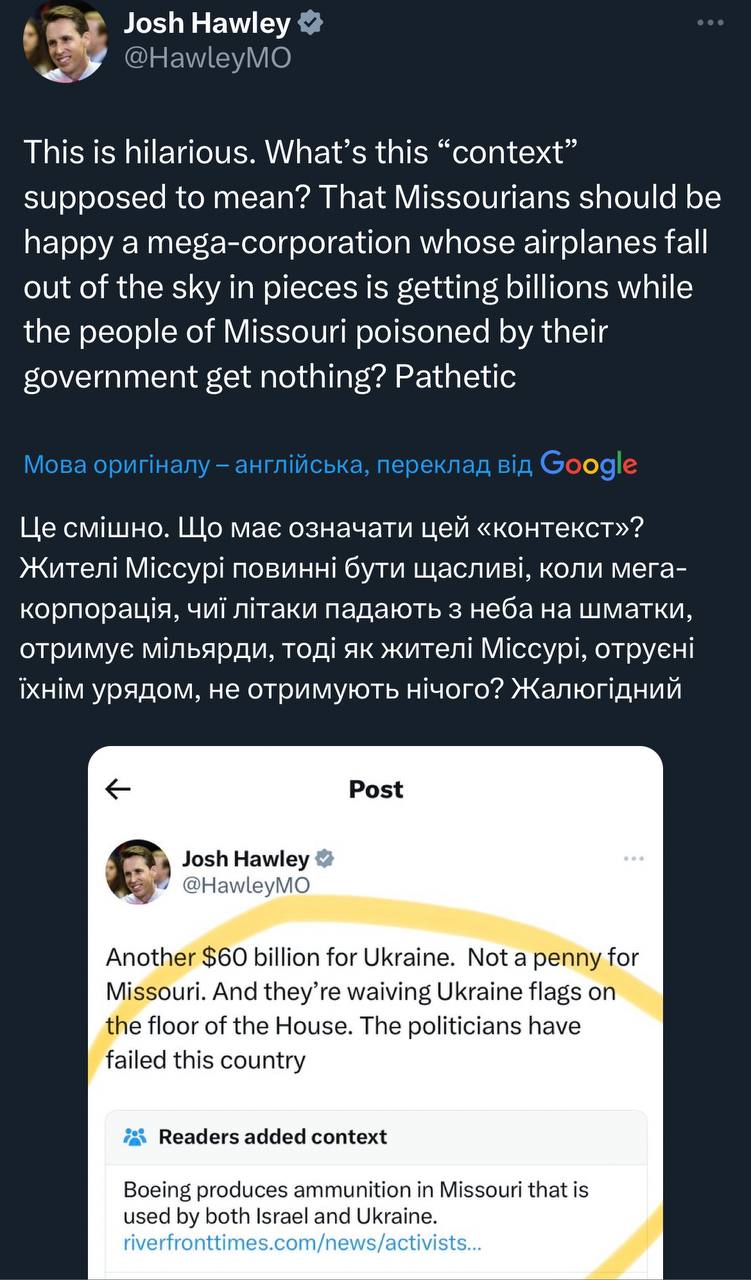Screen dimensions: 751x1280
Task: Open the main tweet's three-dot more menu
Action: 708,22
